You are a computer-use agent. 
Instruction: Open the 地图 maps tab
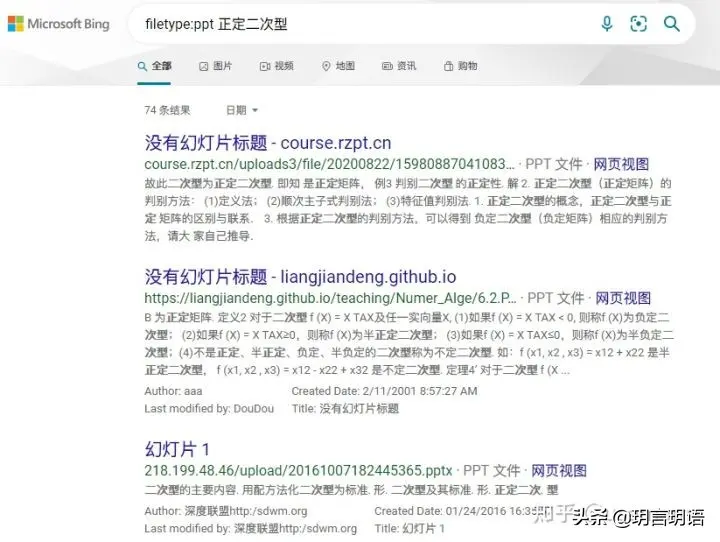(x=338, y=66)
